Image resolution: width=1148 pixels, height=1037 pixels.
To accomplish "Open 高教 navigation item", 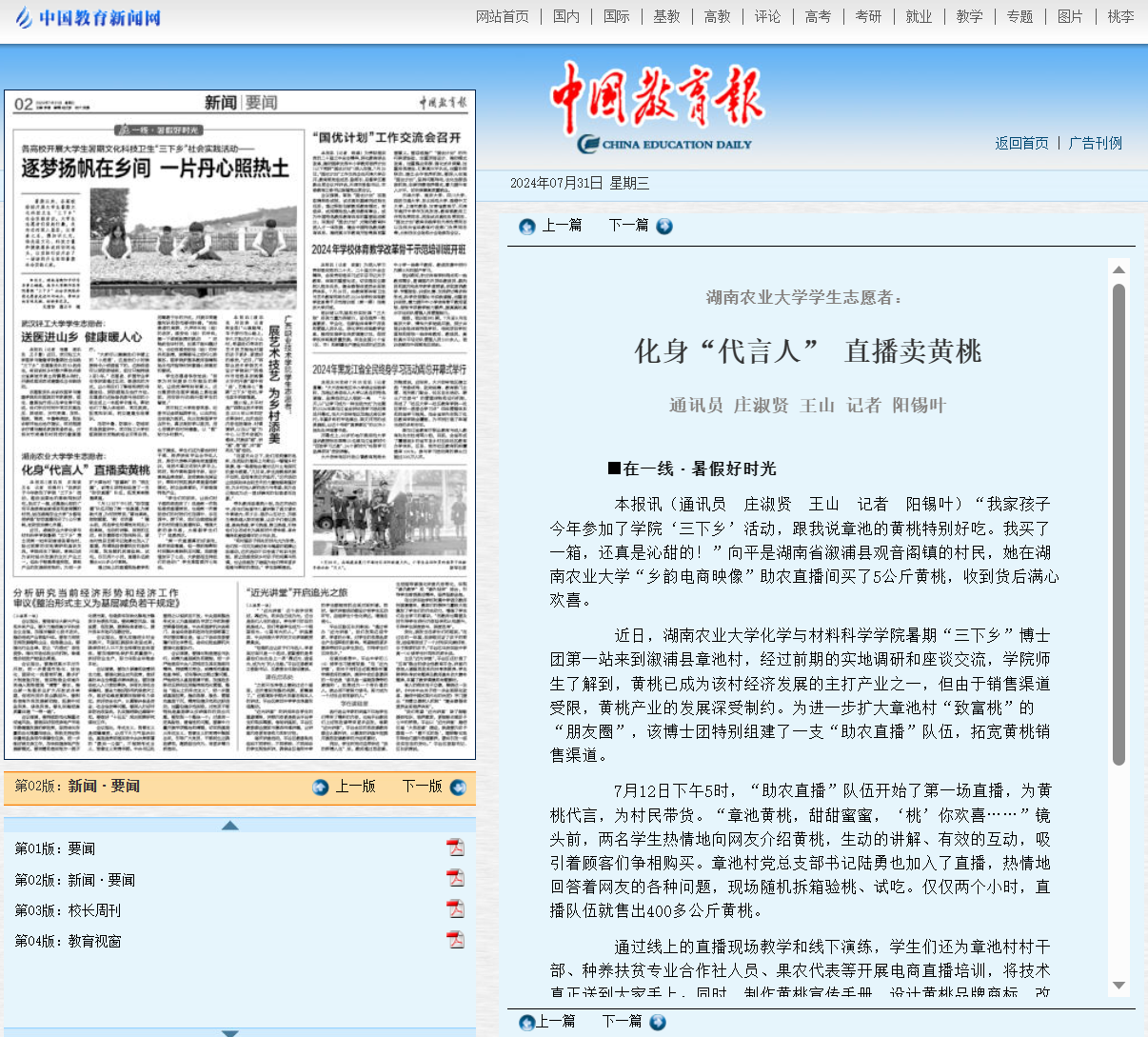I will tap(718, 16).
